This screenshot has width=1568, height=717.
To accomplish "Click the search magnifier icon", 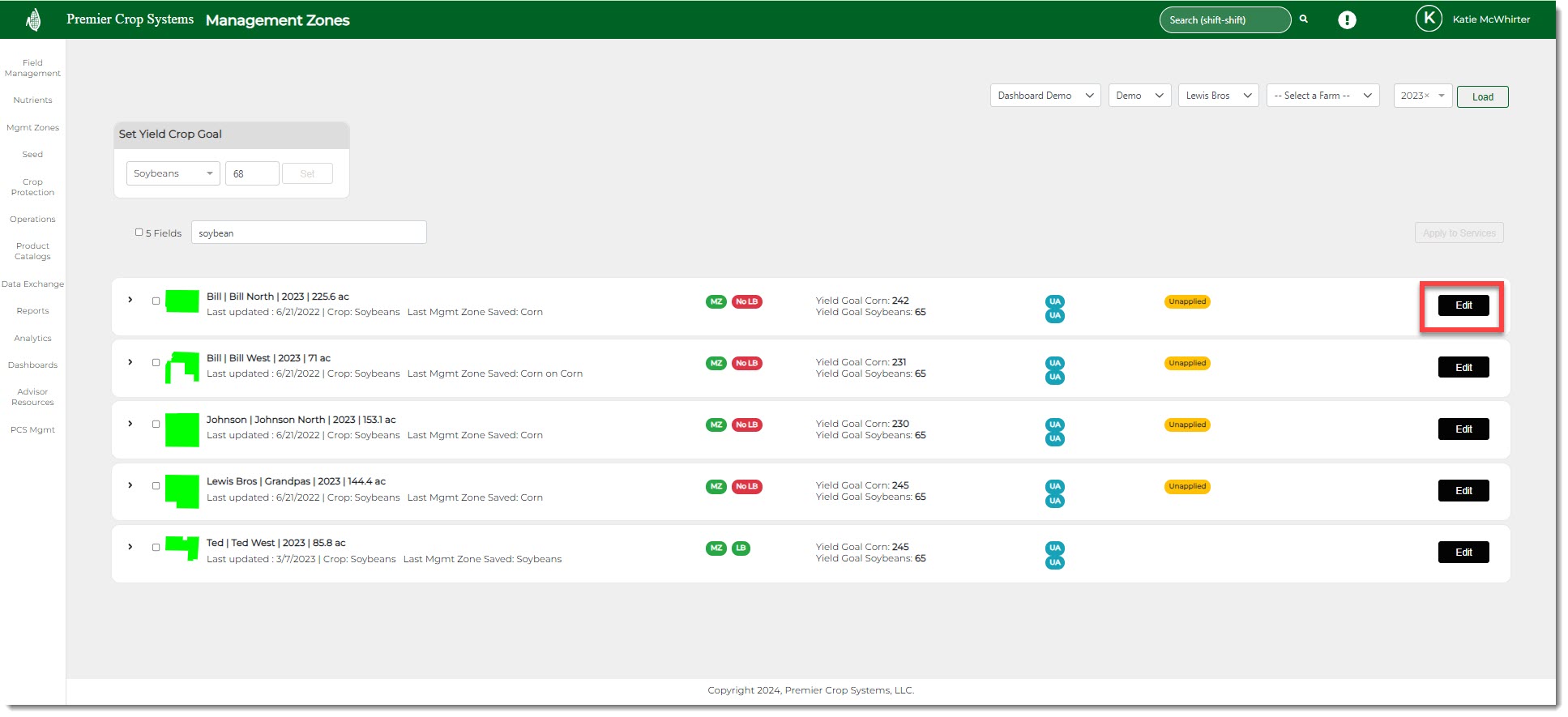I will (x=1304, y=19).
